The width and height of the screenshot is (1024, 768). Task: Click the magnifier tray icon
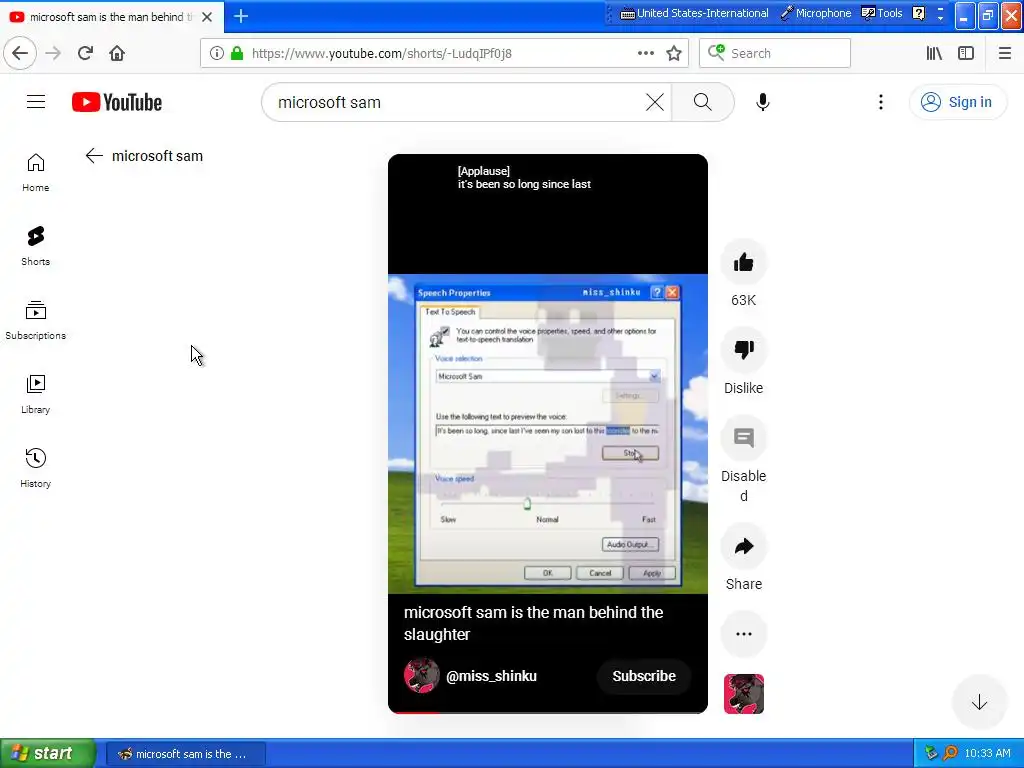(x=950, y=754)
